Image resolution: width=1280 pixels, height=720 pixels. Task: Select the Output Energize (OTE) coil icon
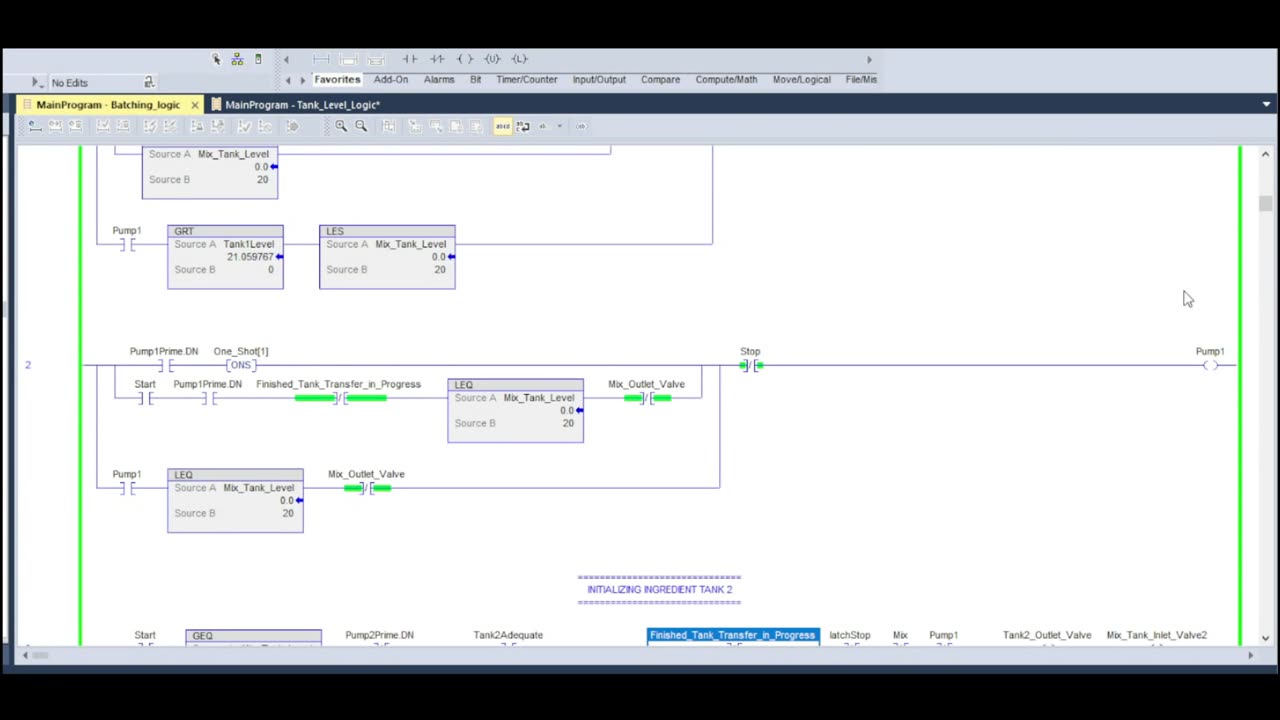(465, 59)
